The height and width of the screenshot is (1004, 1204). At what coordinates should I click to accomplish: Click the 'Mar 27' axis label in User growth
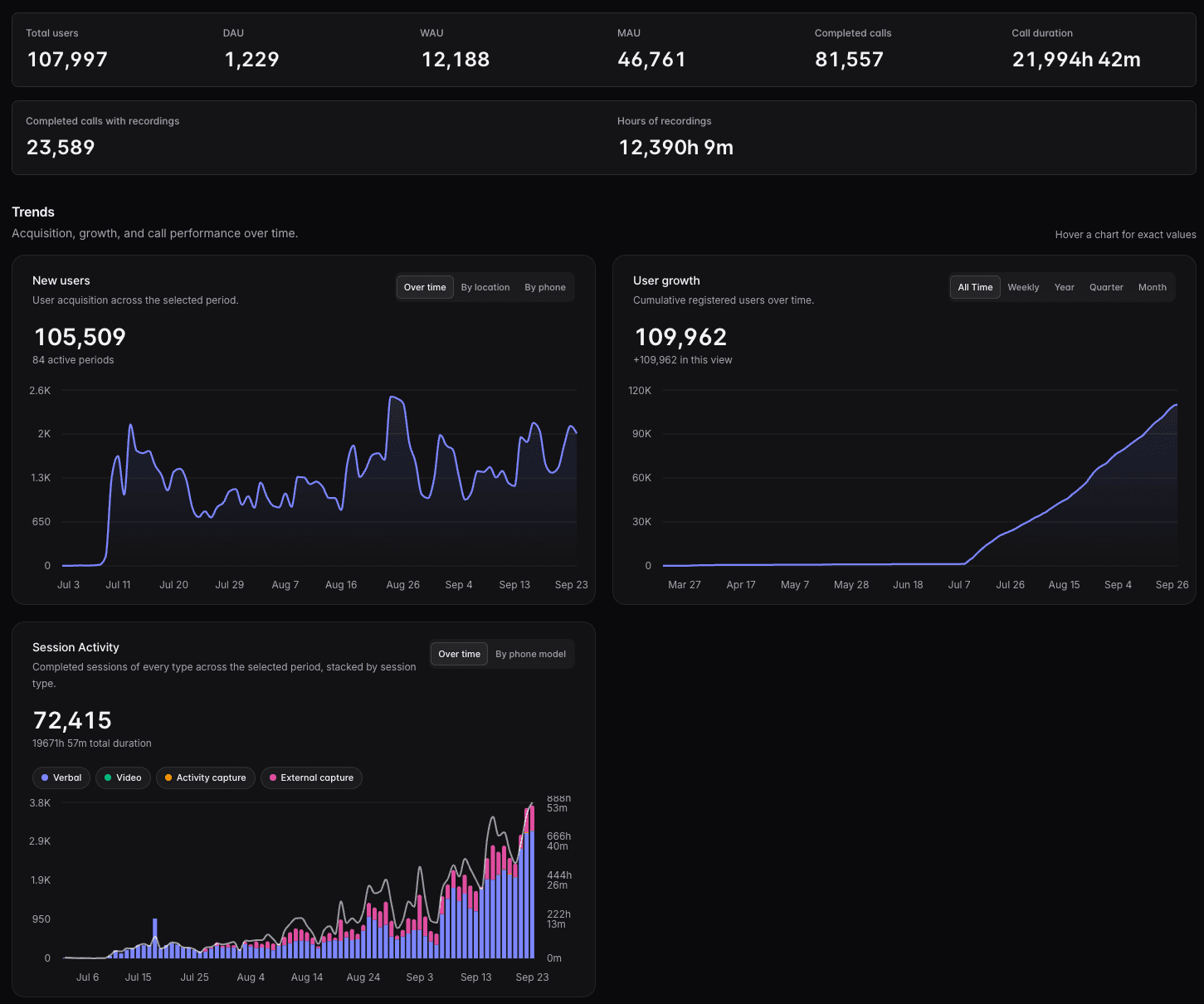[684, 585]
